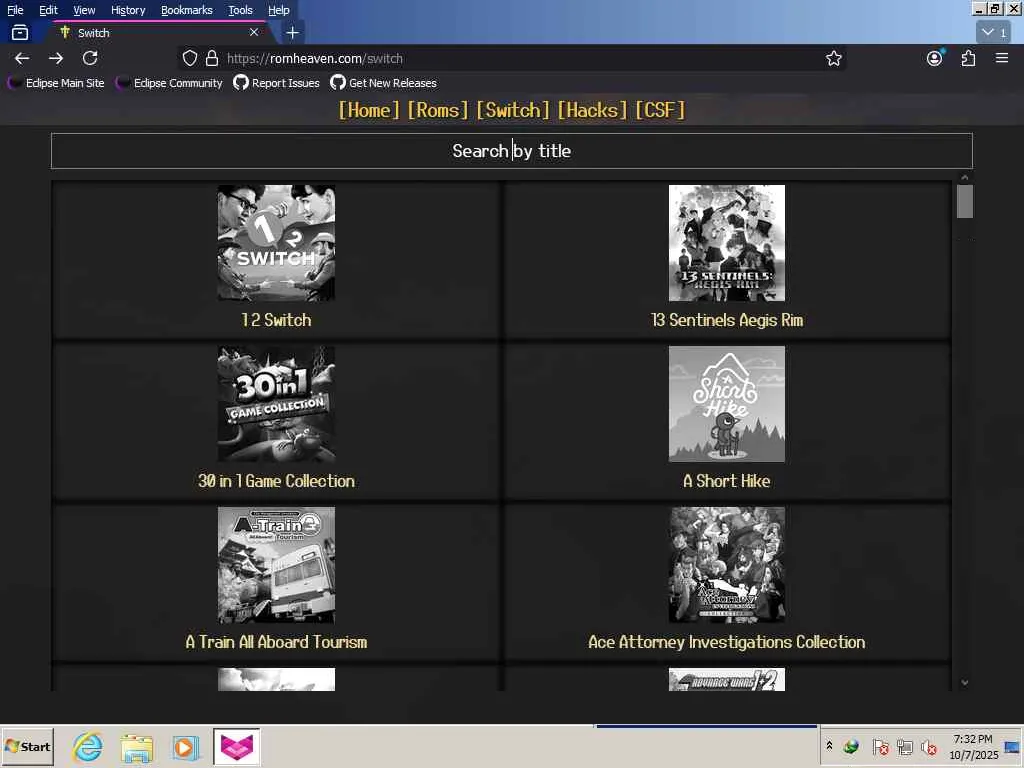Click the 13 Sentinels Aegis Rim title
Screen dimensions: 1024x768
click(x=727, y=320)
